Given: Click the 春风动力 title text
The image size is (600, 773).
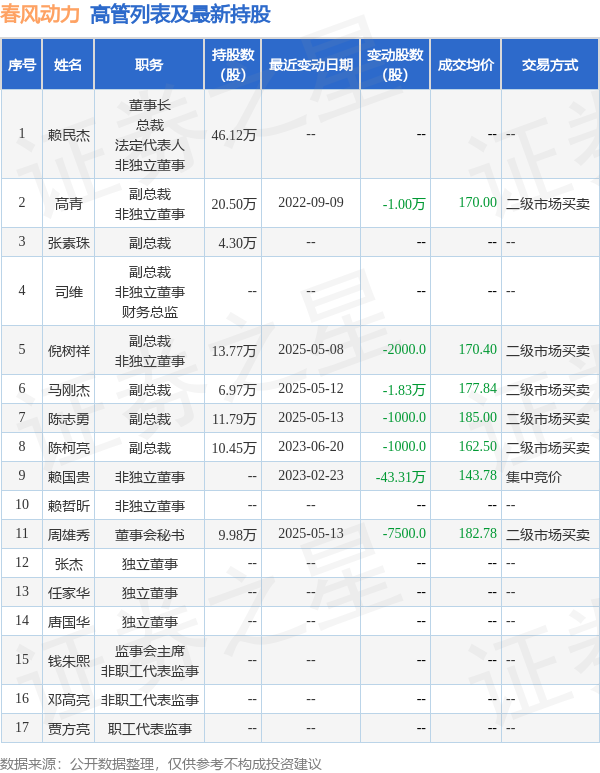Looking at the screenshot, I should click(x=40, y=14).
